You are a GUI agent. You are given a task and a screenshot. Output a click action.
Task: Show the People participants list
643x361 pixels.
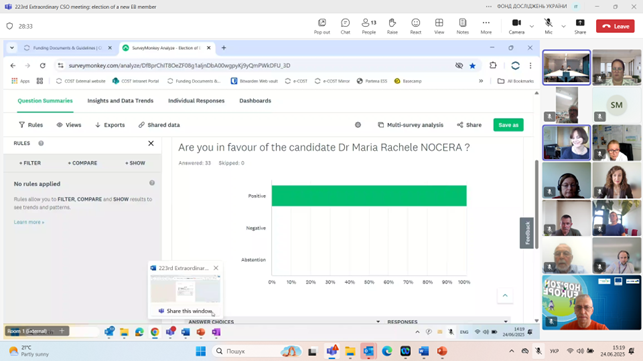(369, 26)
